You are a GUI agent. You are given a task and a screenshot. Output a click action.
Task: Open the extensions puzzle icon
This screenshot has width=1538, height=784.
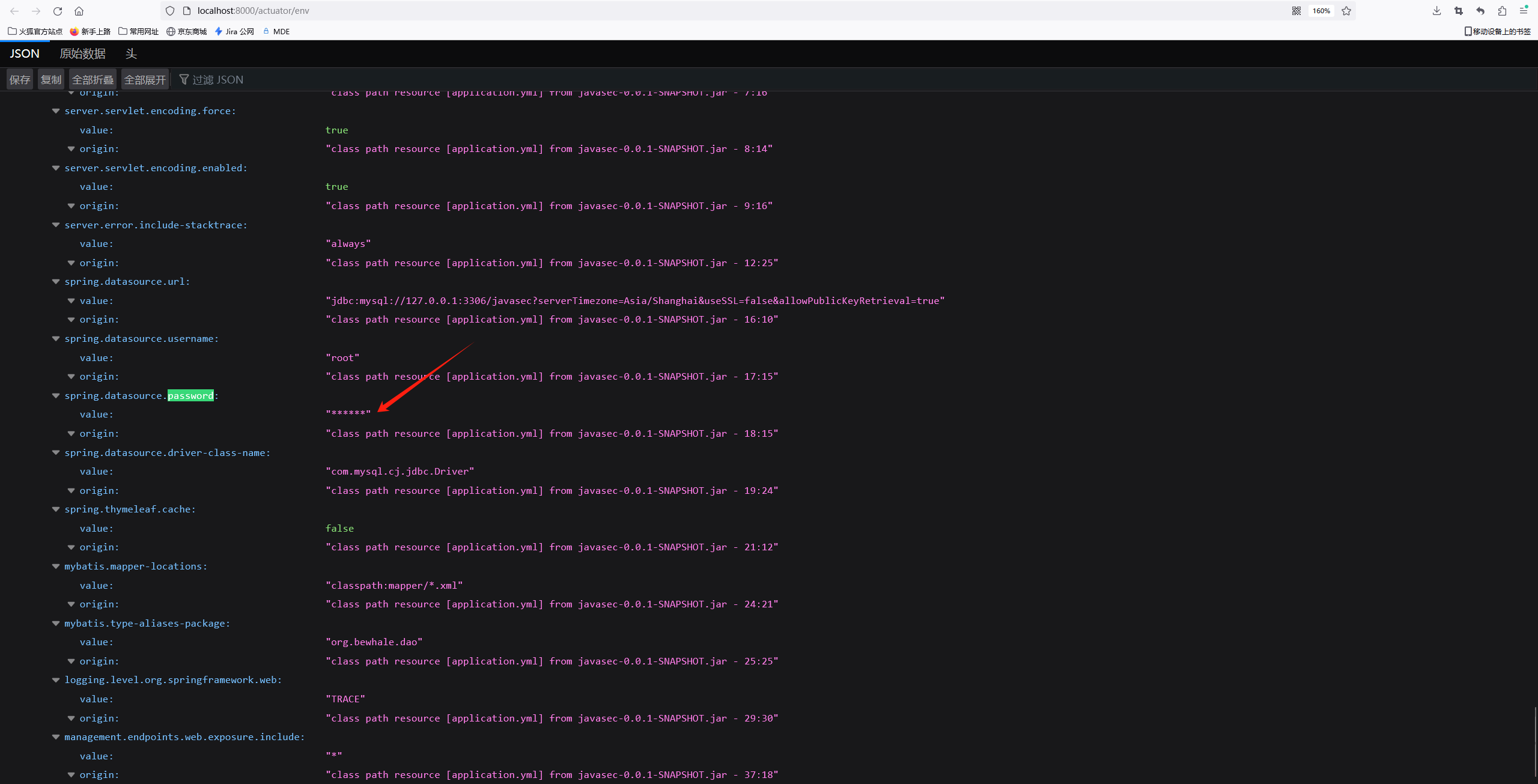click(x=1502, y=11)
